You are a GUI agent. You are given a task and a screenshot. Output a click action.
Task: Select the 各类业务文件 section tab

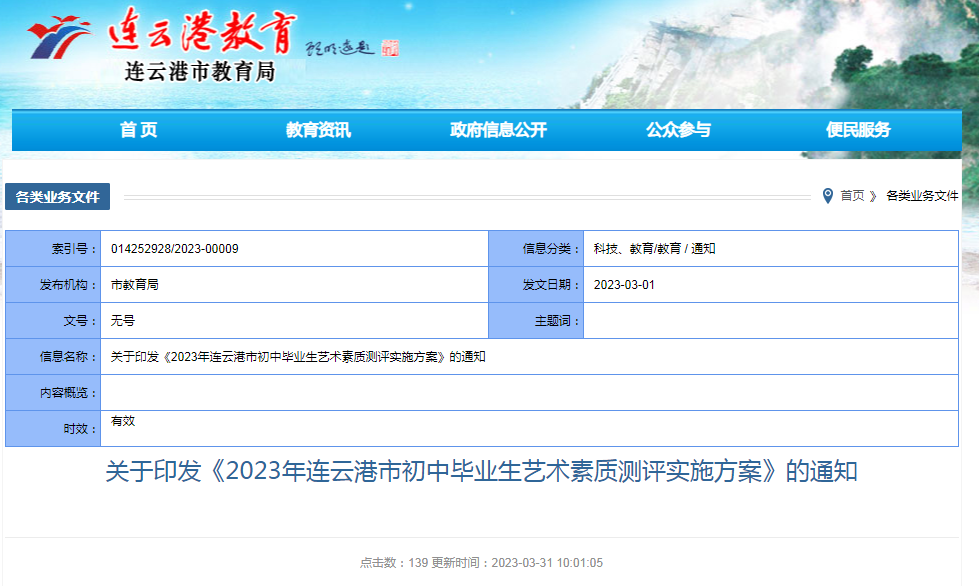(x=57, y=197)
